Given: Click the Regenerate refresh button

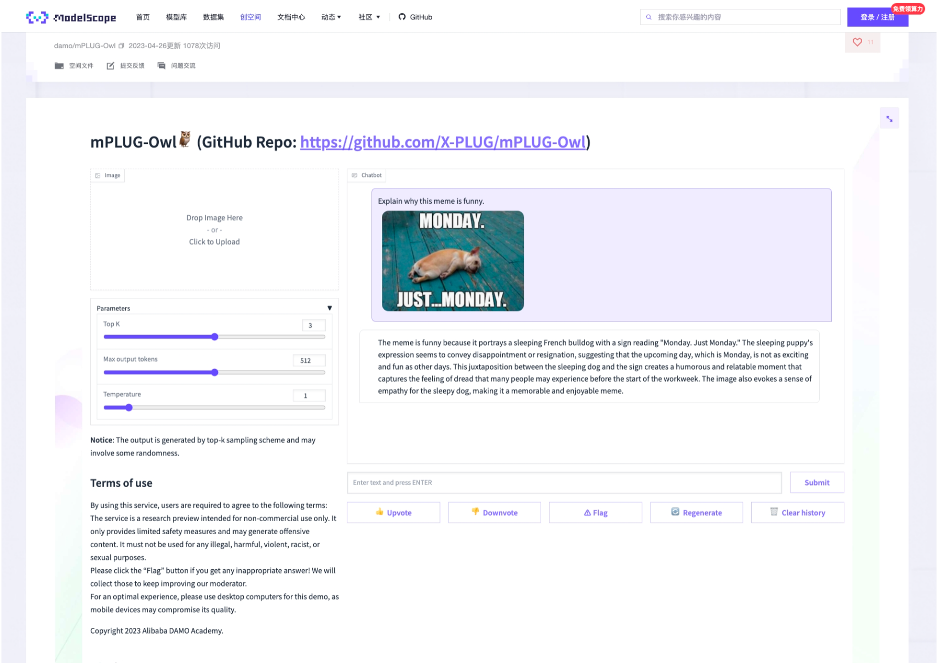Looking at the screenshot, I should pyautogui.click(x=696, y=512).
